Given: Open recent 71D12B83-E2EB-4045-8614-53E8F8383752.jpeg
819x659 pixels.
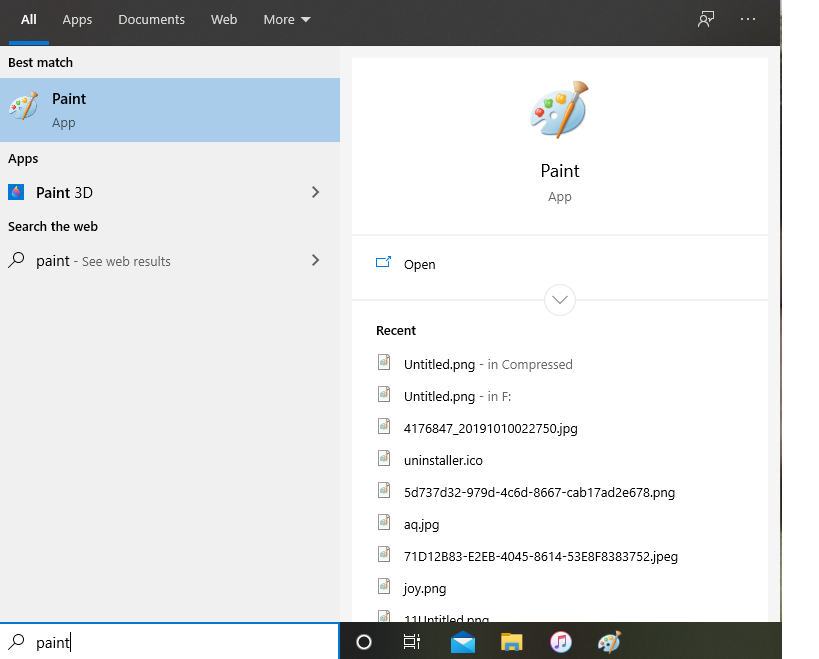Looking at the screenshot, I should 541,557.
